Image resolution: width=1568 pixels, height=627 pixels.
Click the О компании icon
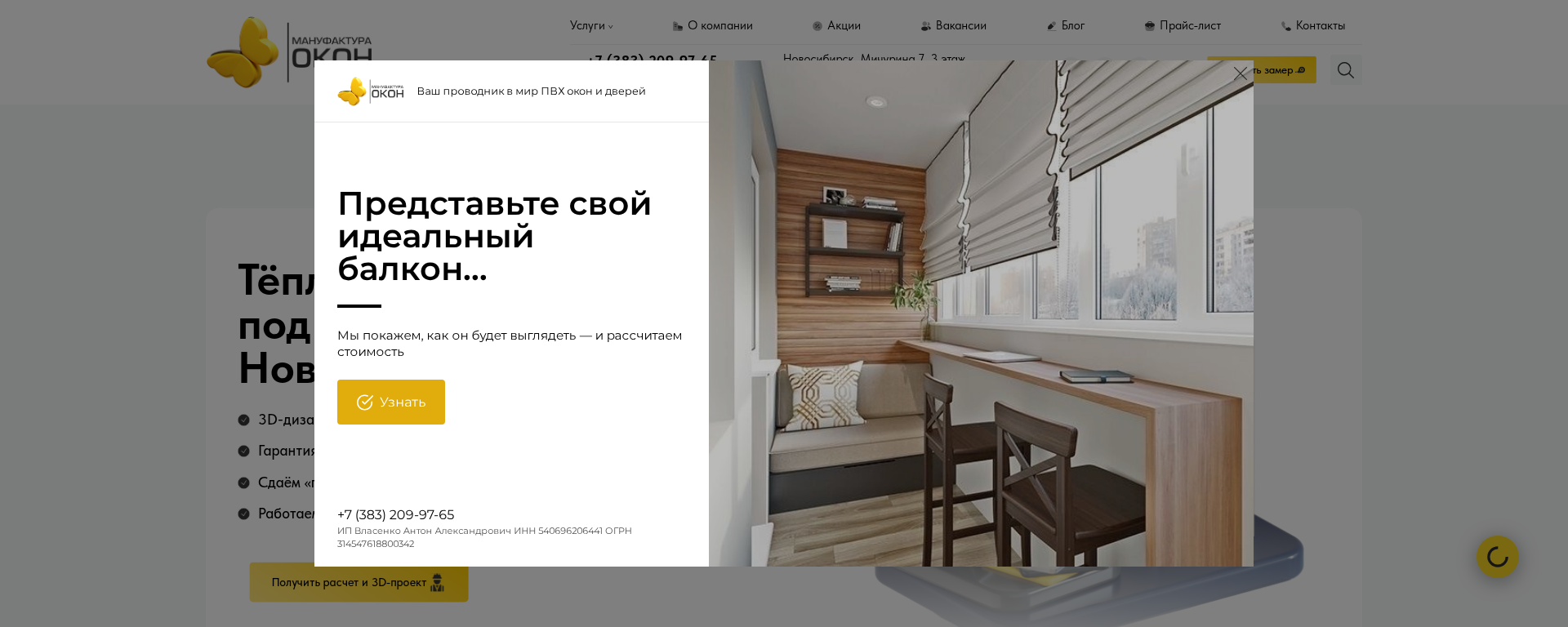pyautogui.click(x=678, y=26)
